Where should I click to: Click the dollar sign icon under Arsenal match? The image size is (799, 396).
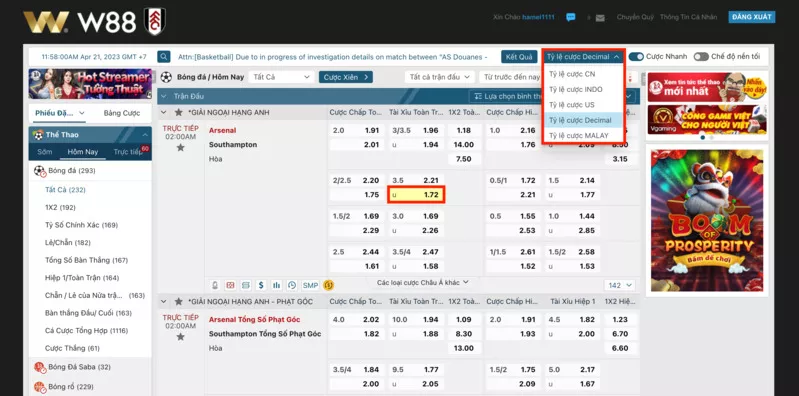click(x=261, y=285)
